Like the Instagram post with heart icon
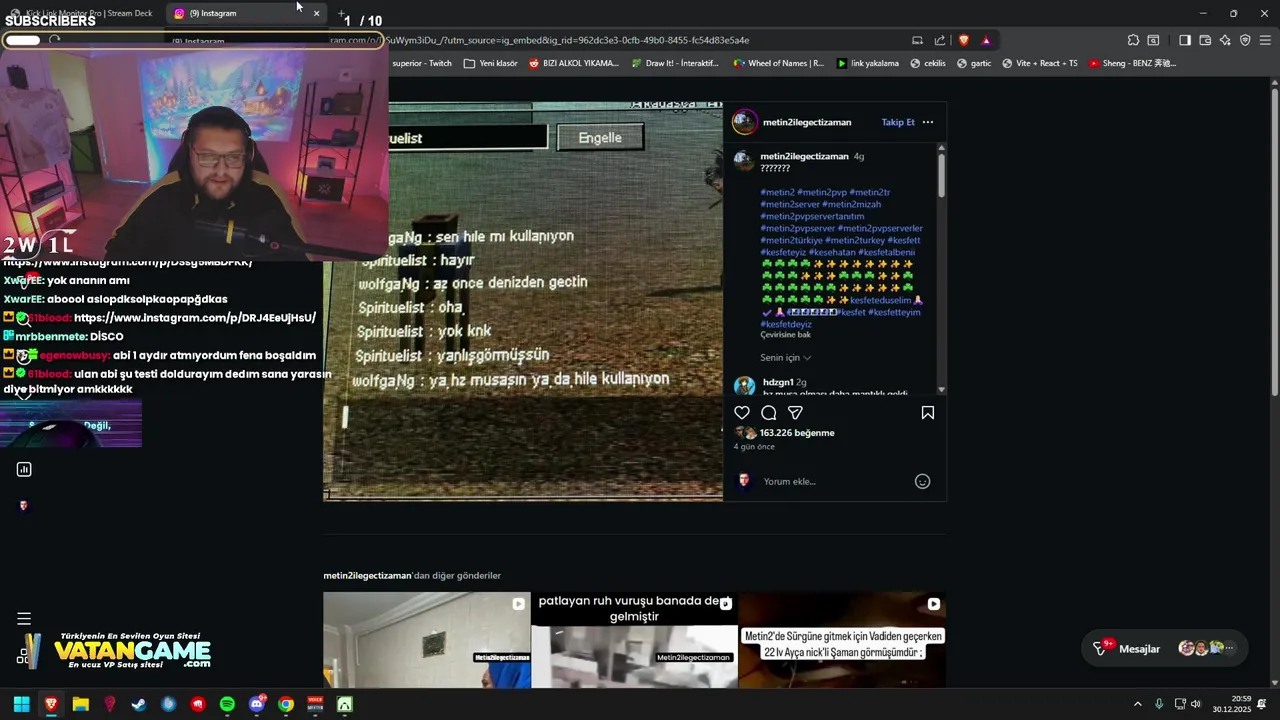This screenshot has width=1280, height=720. click(x=742, y=413)
